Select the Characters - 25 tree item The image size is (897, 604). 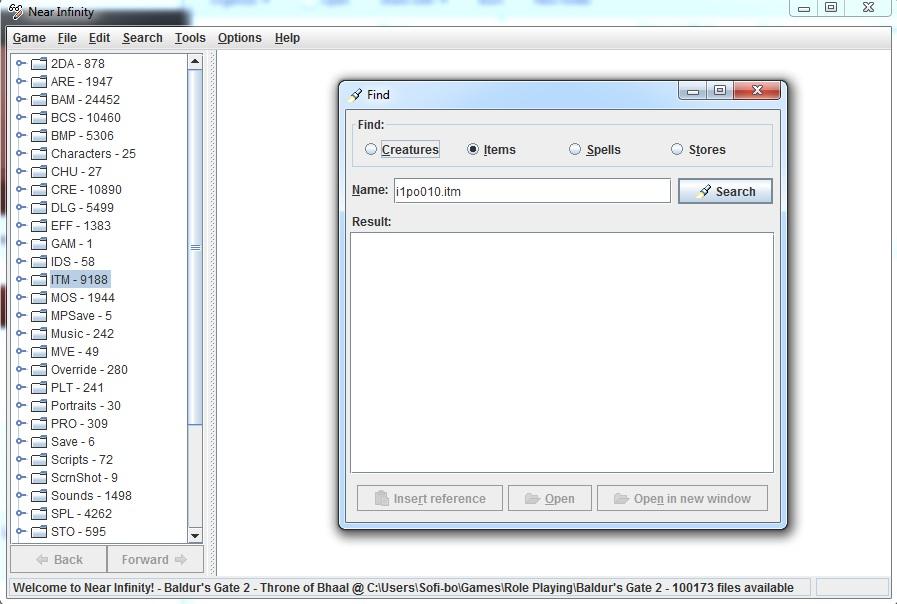pos(93,154)
